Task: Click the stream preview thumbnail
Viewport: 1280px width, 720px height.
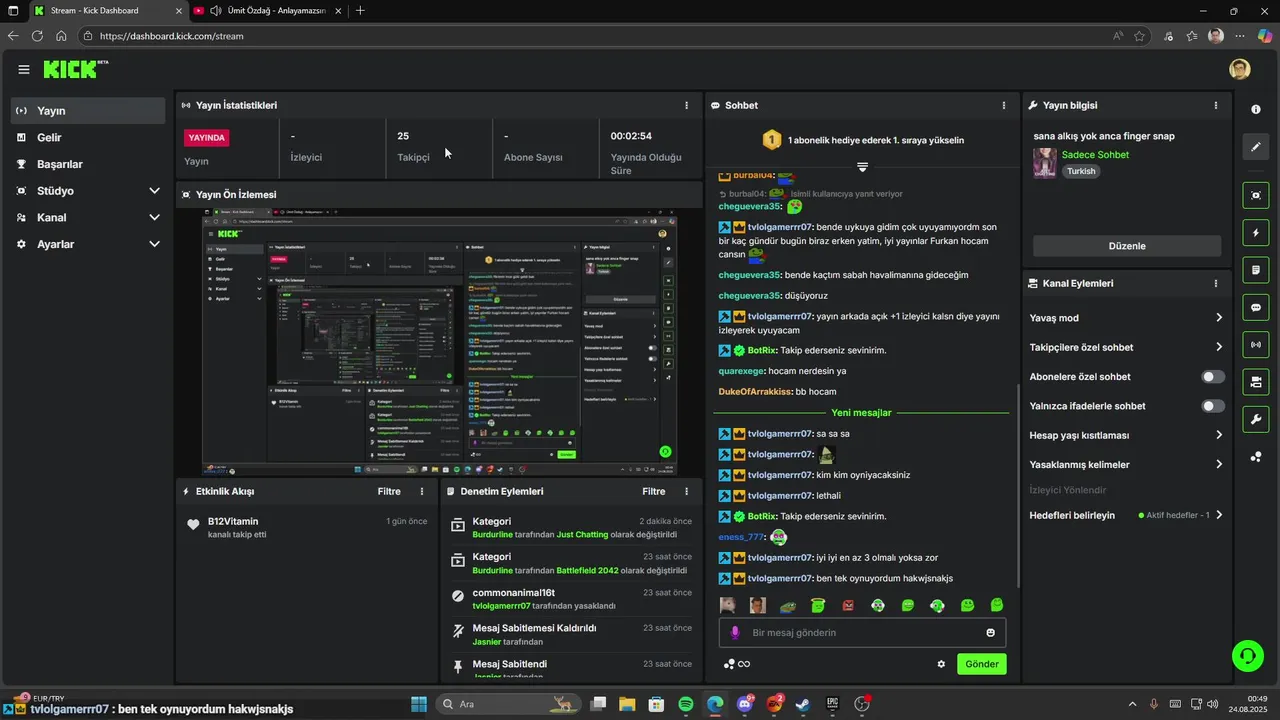Action: [439, 342]
